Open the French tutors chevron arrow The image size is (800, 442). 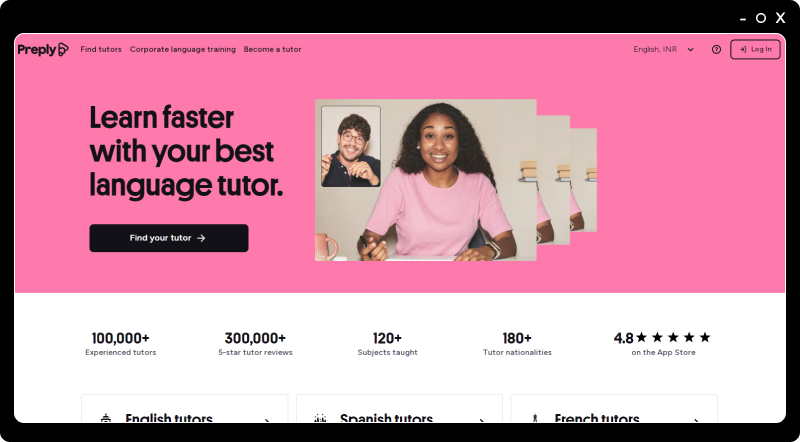[x=697, y=420]
